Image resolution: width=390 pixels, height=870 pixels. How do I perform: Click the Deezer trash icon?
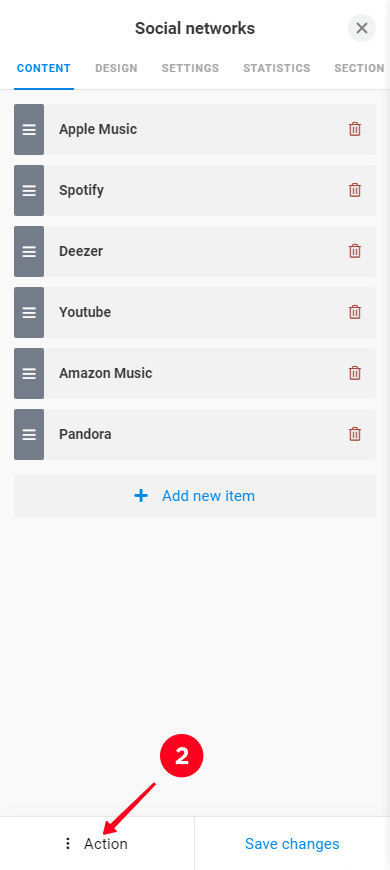tap(354, 251)
